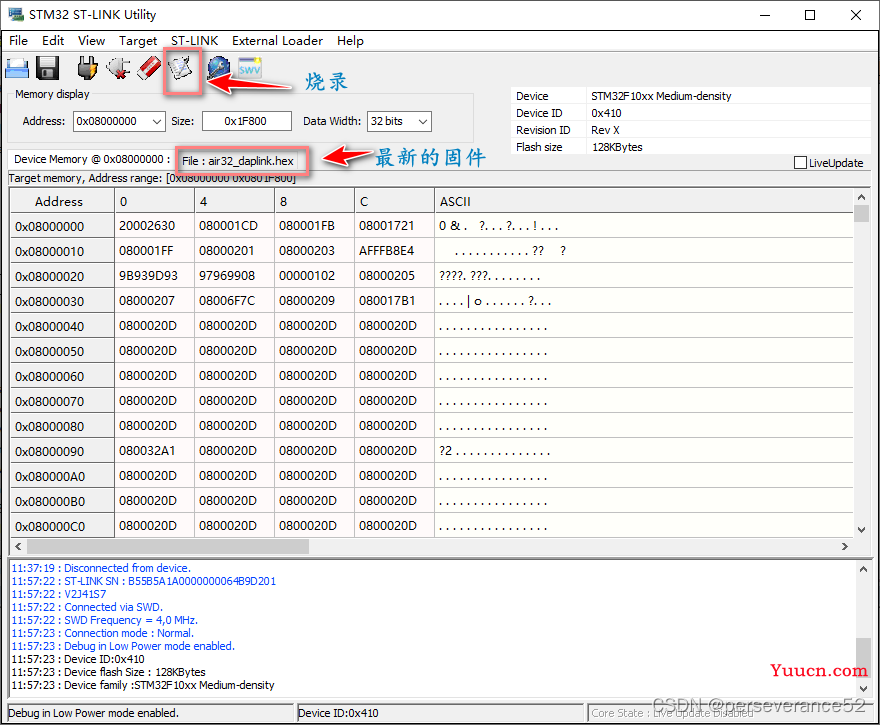Open the SWV viewer icon
Viewport: 880px width, 725px height.
[x=249, y=68]
